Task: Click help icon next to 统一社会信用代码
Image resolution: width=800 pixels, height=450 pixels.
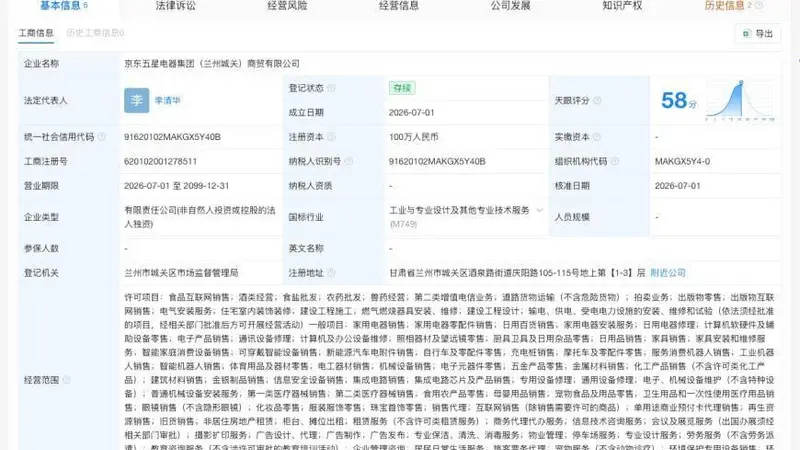Action: click(102, 137)
